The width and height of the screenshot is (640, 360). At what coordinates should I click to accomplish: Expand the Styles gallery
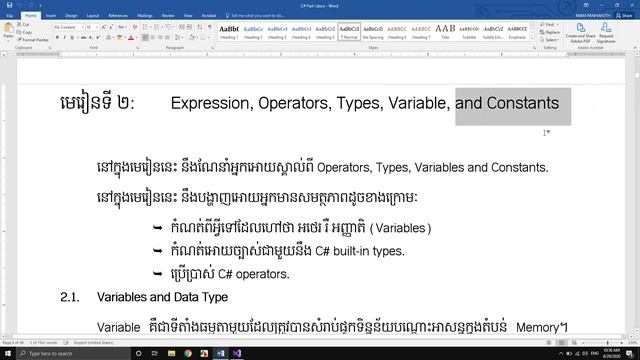coord(532,38)
